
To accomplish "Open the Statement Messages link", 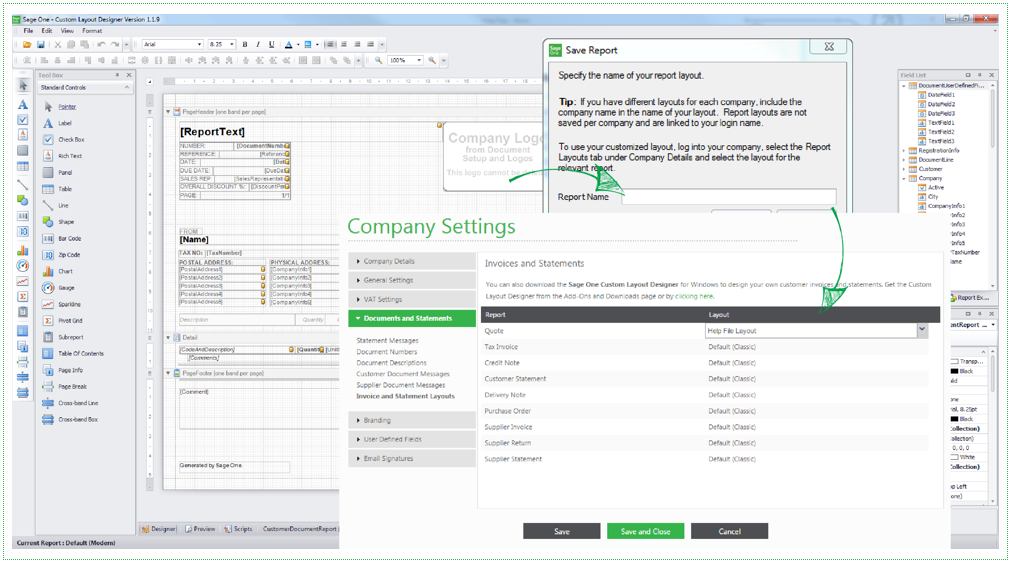I will pos(387,341).
